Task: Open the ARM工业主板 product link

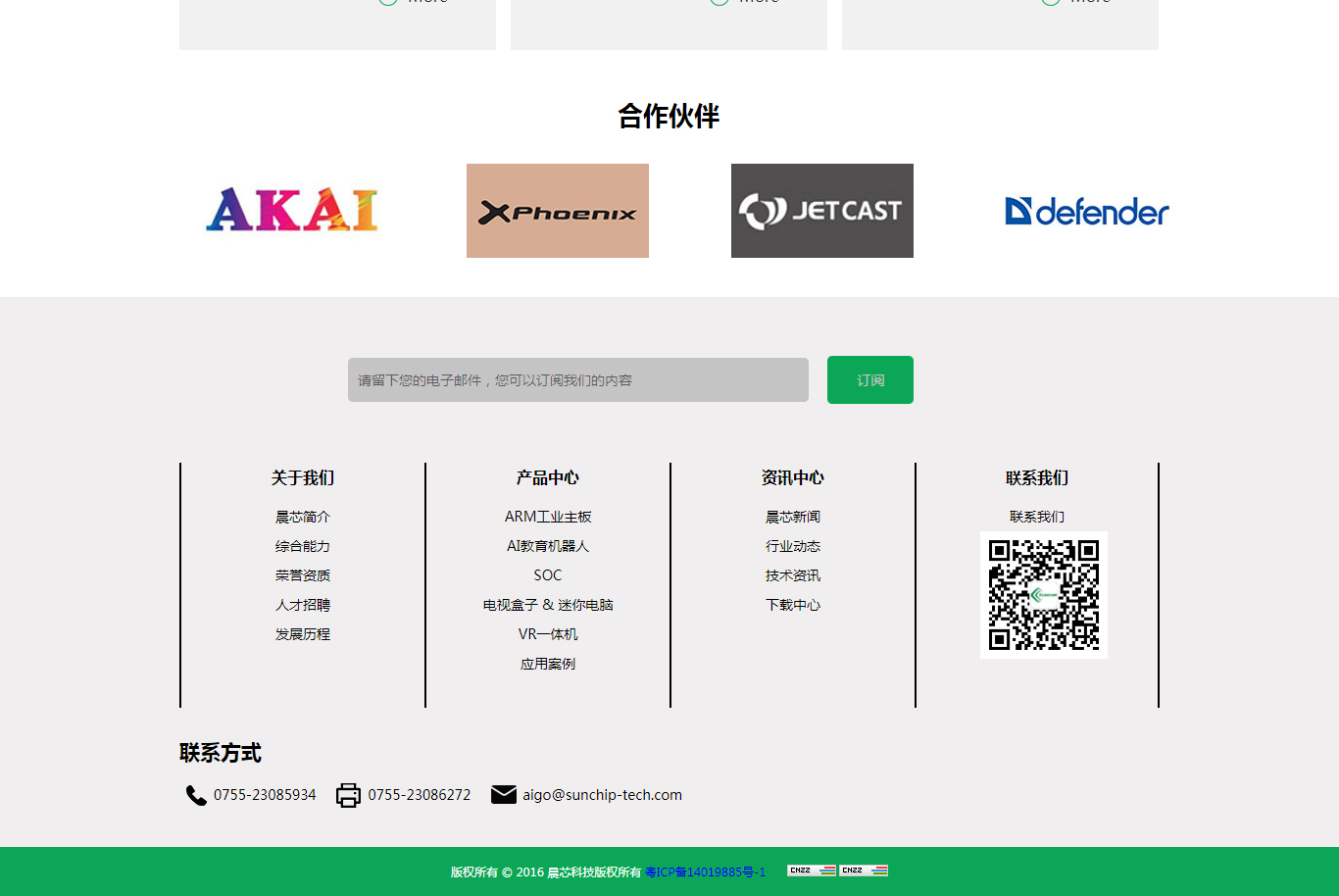Action: coord(548,517)
